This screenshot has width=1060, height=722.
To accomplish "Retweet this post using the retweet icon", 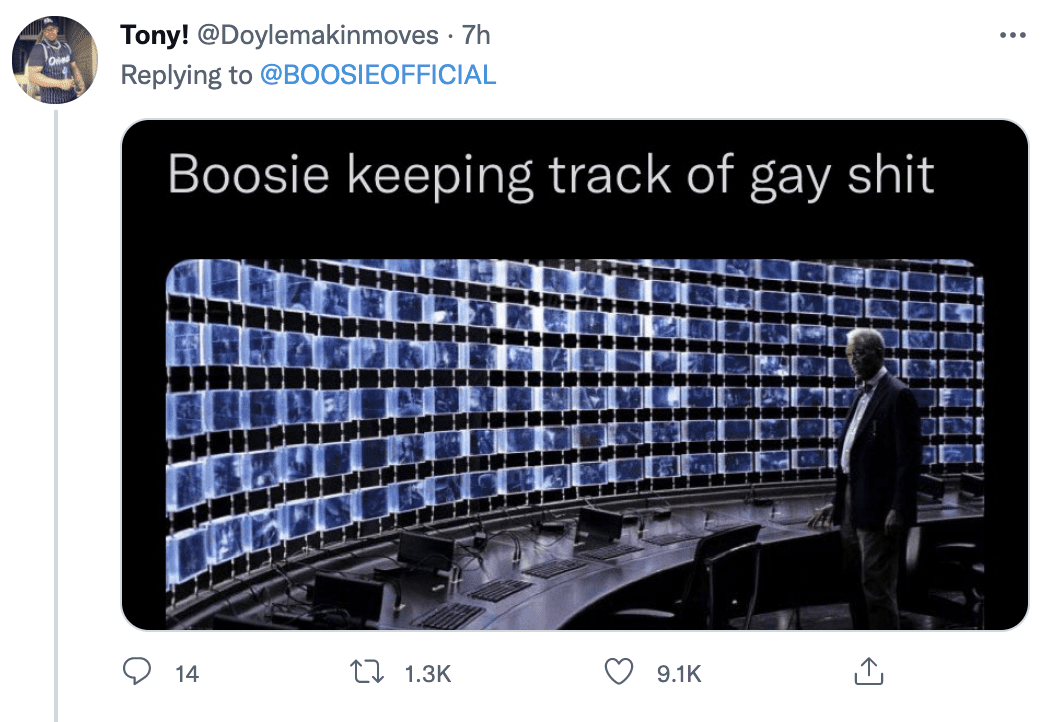I will click(367, 673).
